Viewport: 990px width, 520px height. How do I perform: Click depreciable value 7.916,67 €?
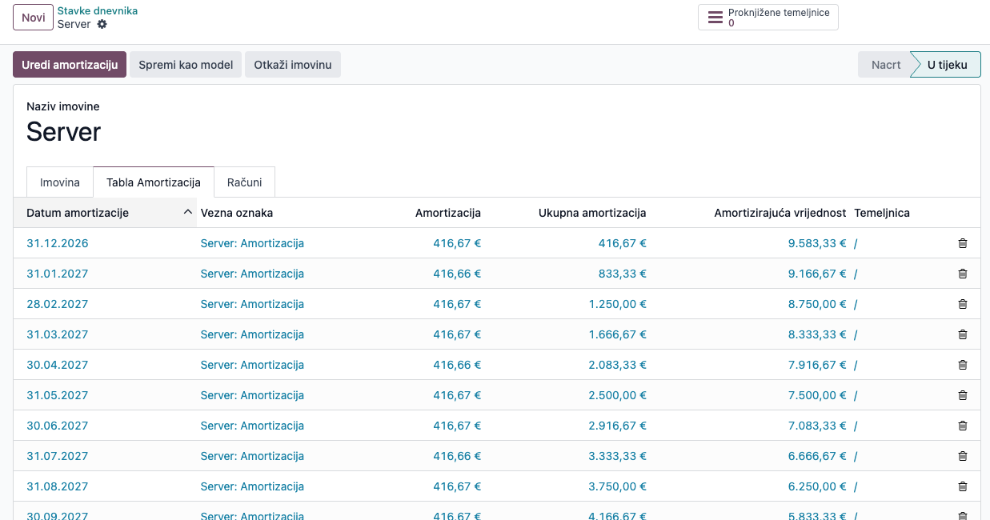coord(817,364)
